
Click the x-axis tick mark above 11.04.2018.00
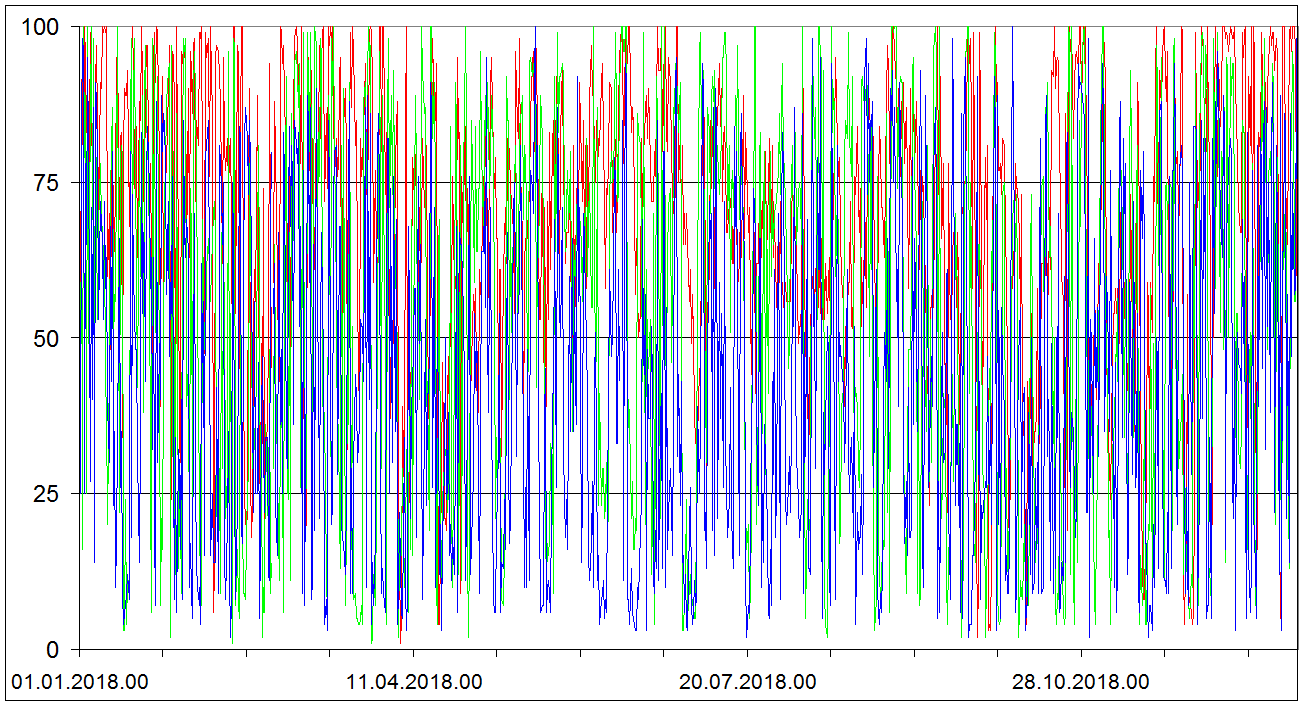click(413, 654)
